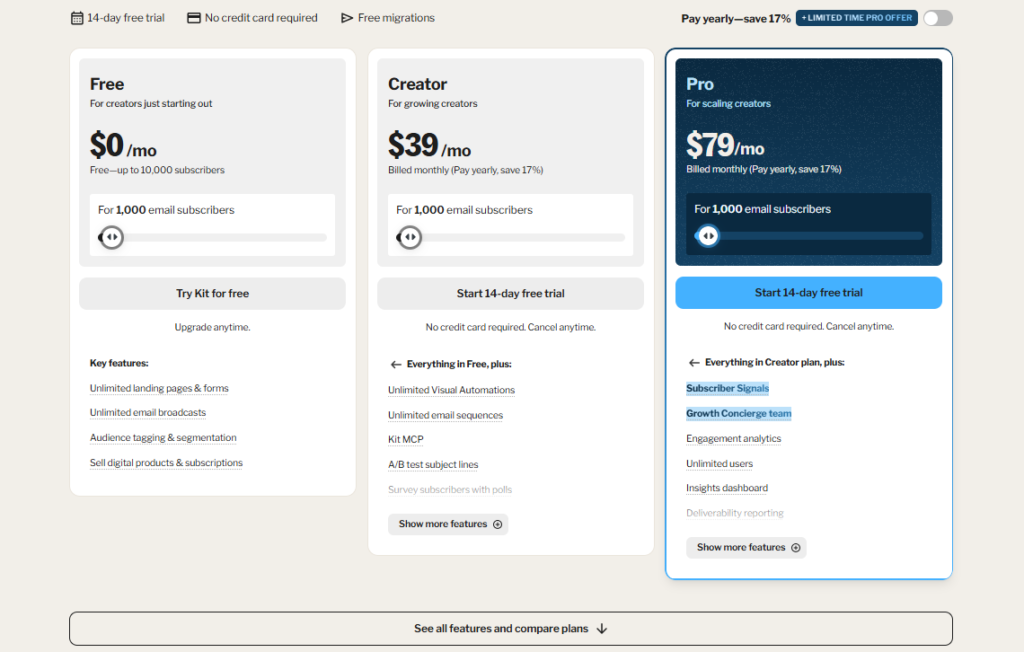This screenshot has width=1024, height=652.
Task: Click the left arrow beside Everything in Free
Action: pos(396,365)
